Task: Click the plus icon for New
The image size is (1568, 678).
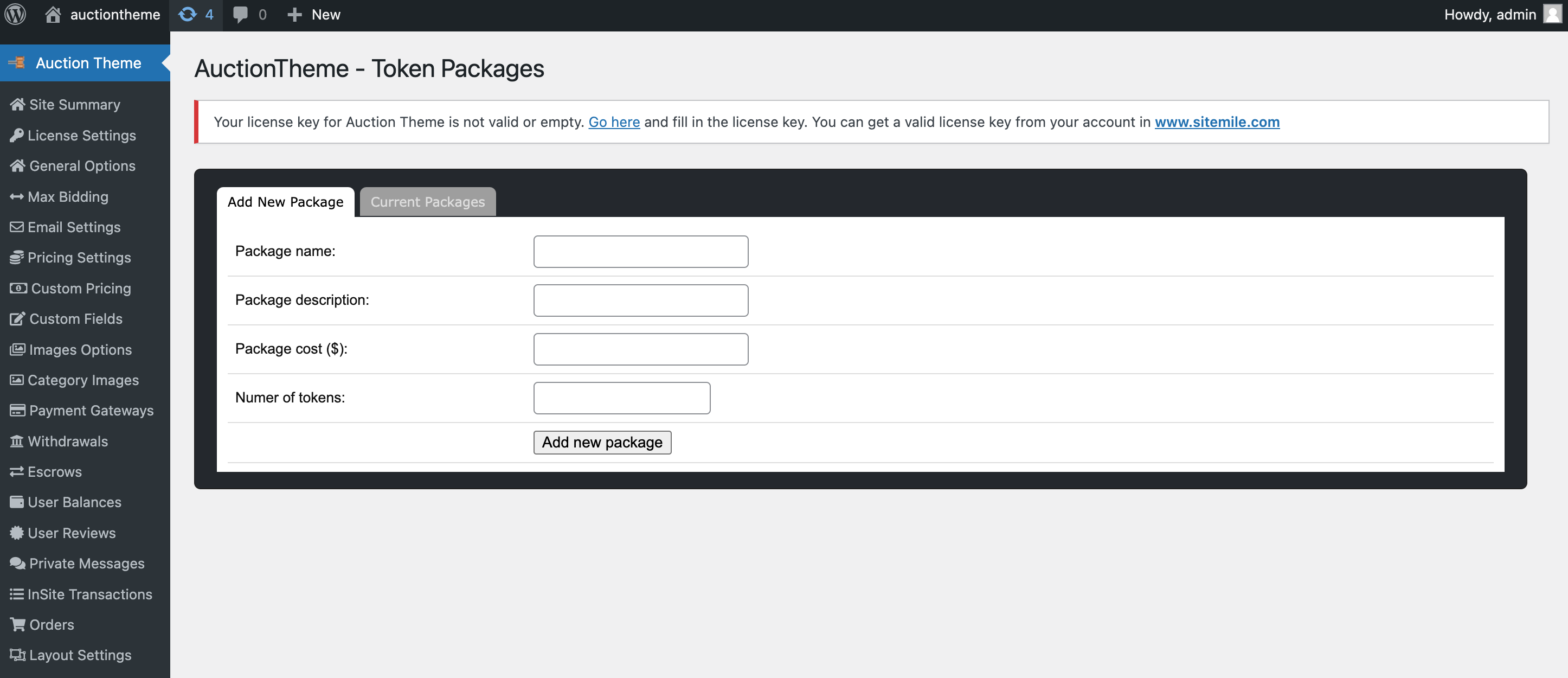Action: pos(294,14)
